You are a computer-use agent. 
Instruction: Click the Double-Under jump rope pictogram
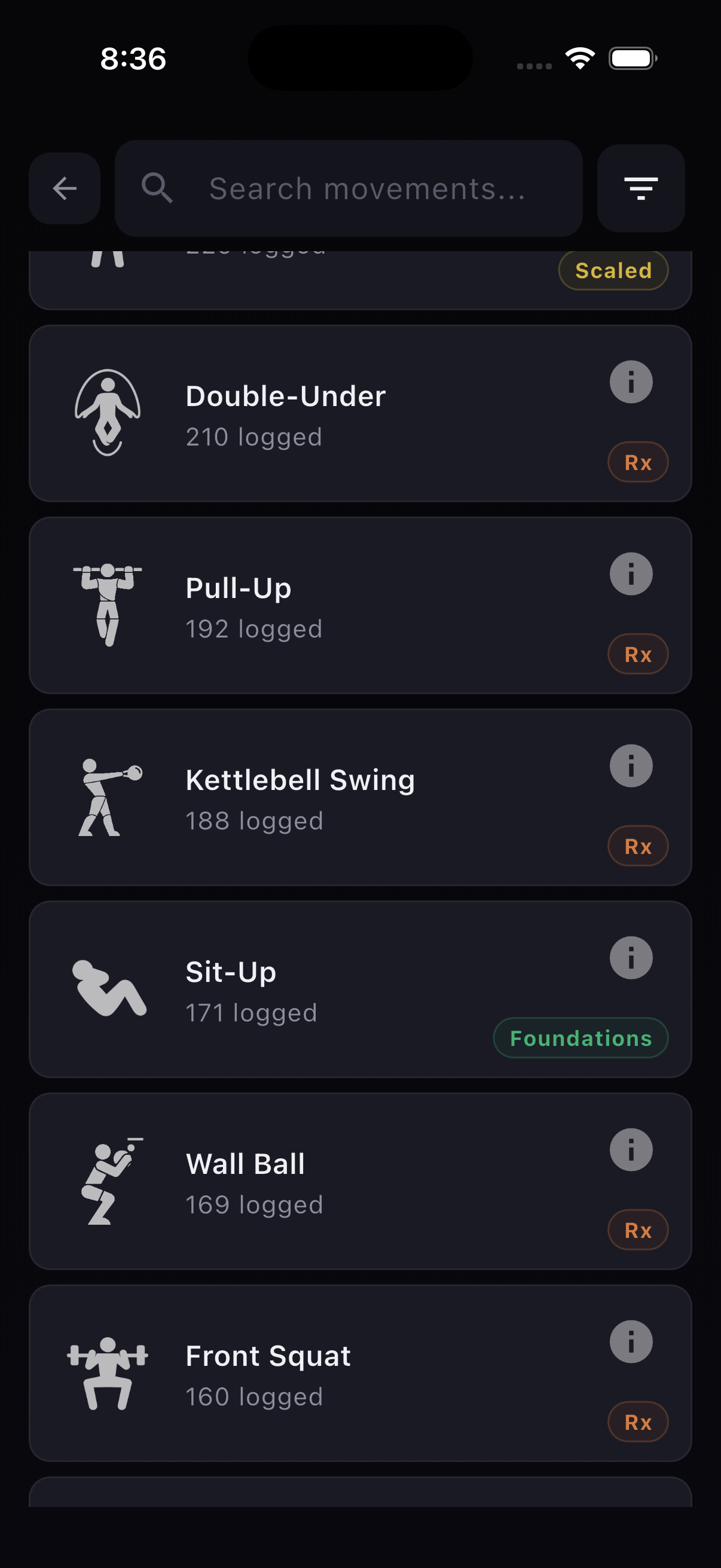click(x=108, y=413)
